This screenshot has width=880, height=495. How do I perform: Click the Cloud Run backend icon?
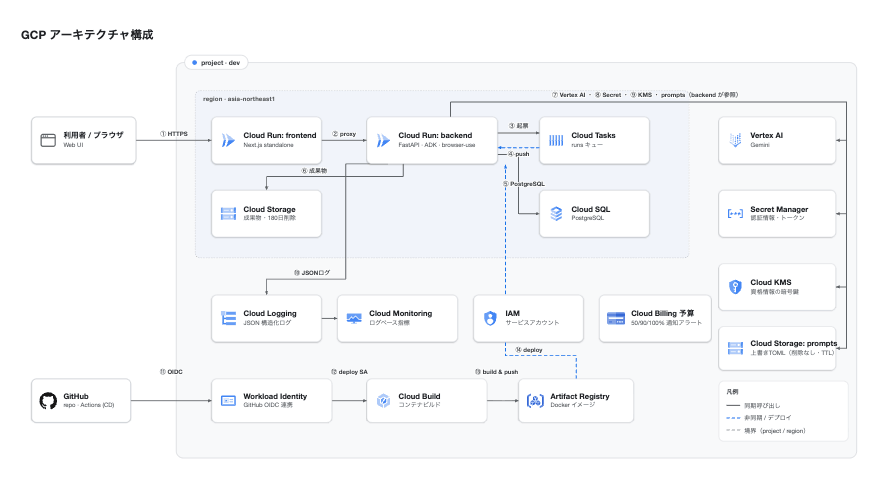[x=383, y=140]
